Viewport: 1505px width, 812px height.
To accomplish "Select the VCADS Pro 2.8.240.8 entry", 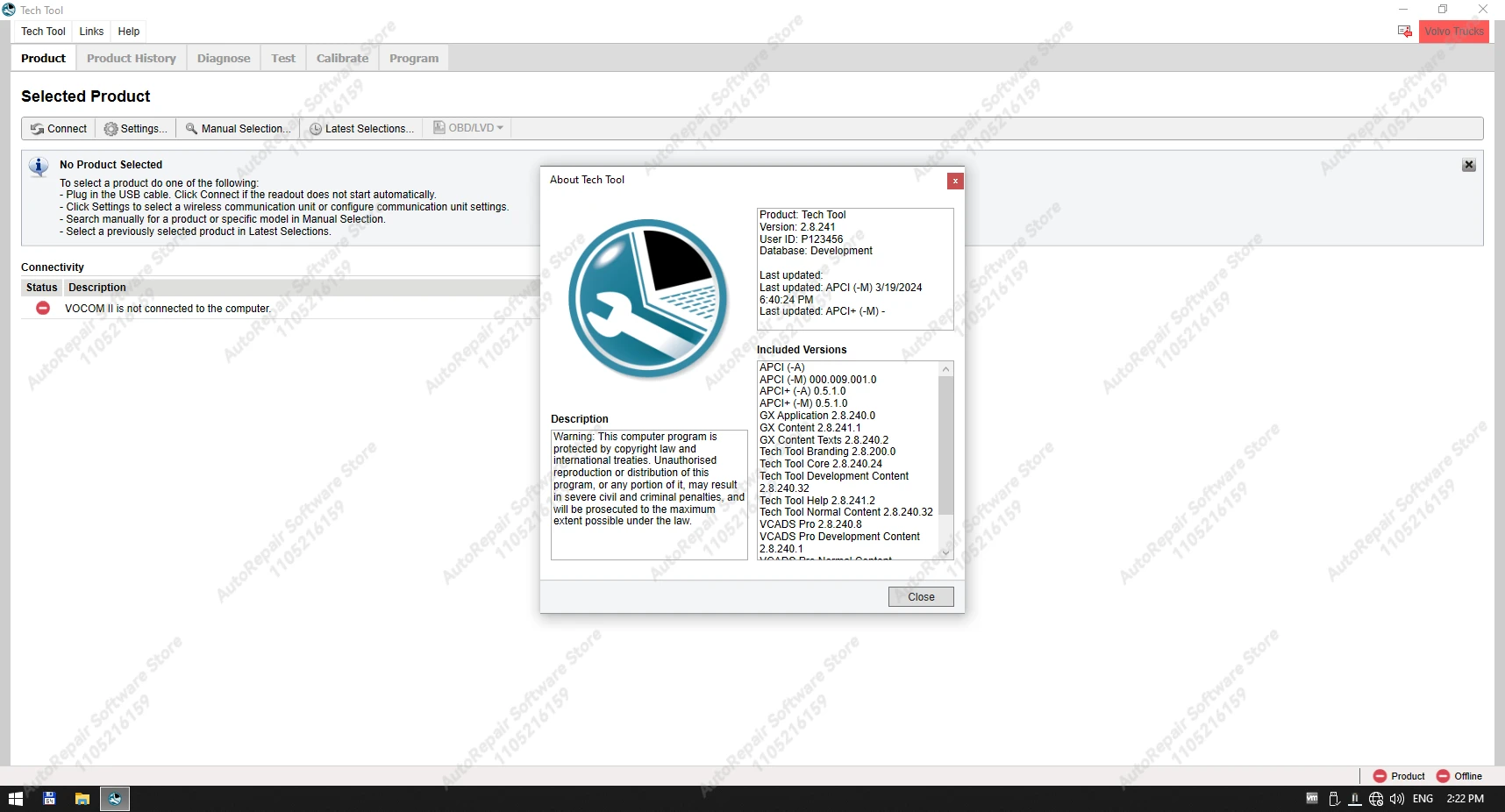I will [x=810, y=524].
